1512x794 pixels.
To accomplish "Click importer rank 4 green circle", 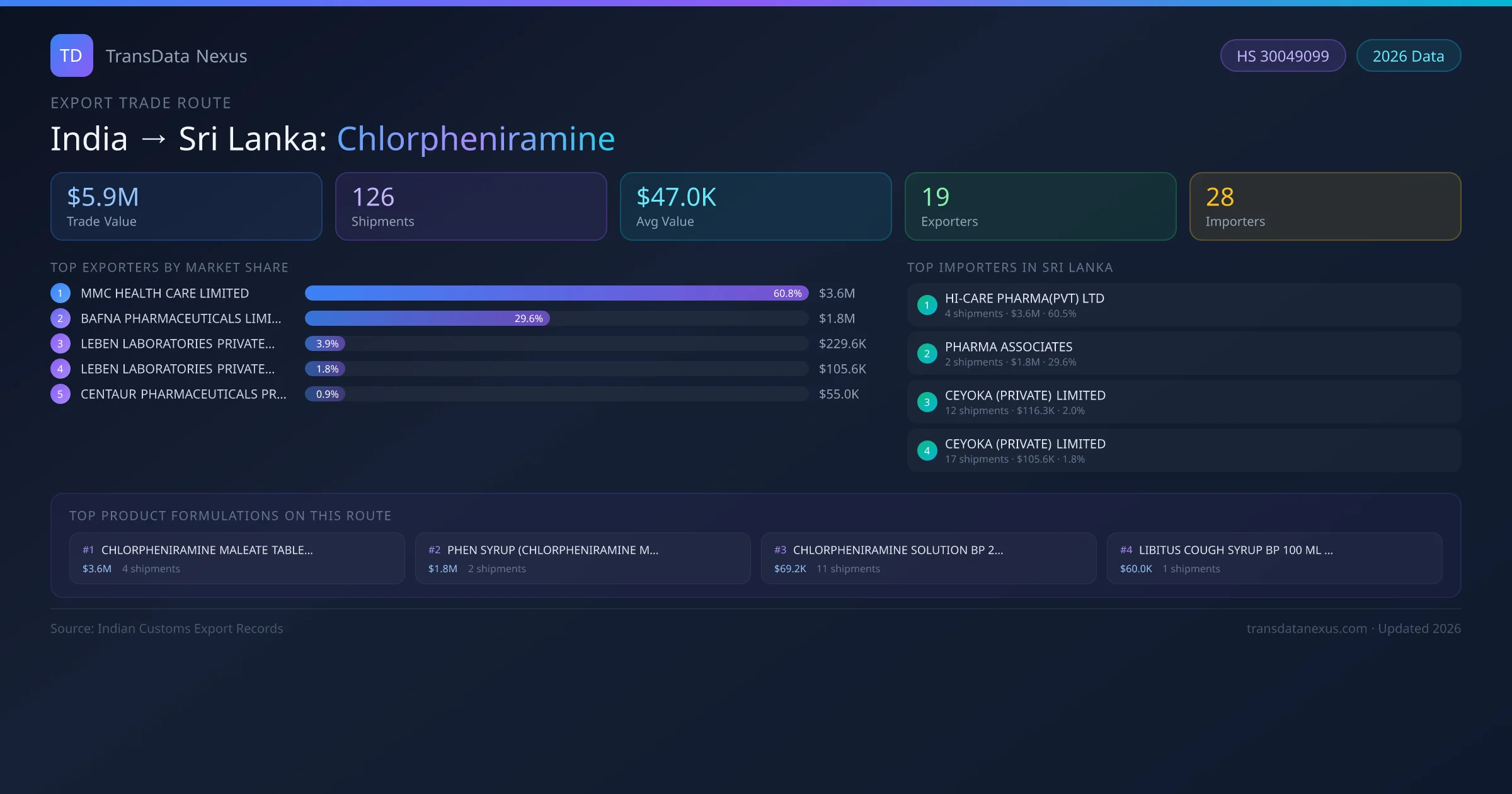I will click(927, 451).
